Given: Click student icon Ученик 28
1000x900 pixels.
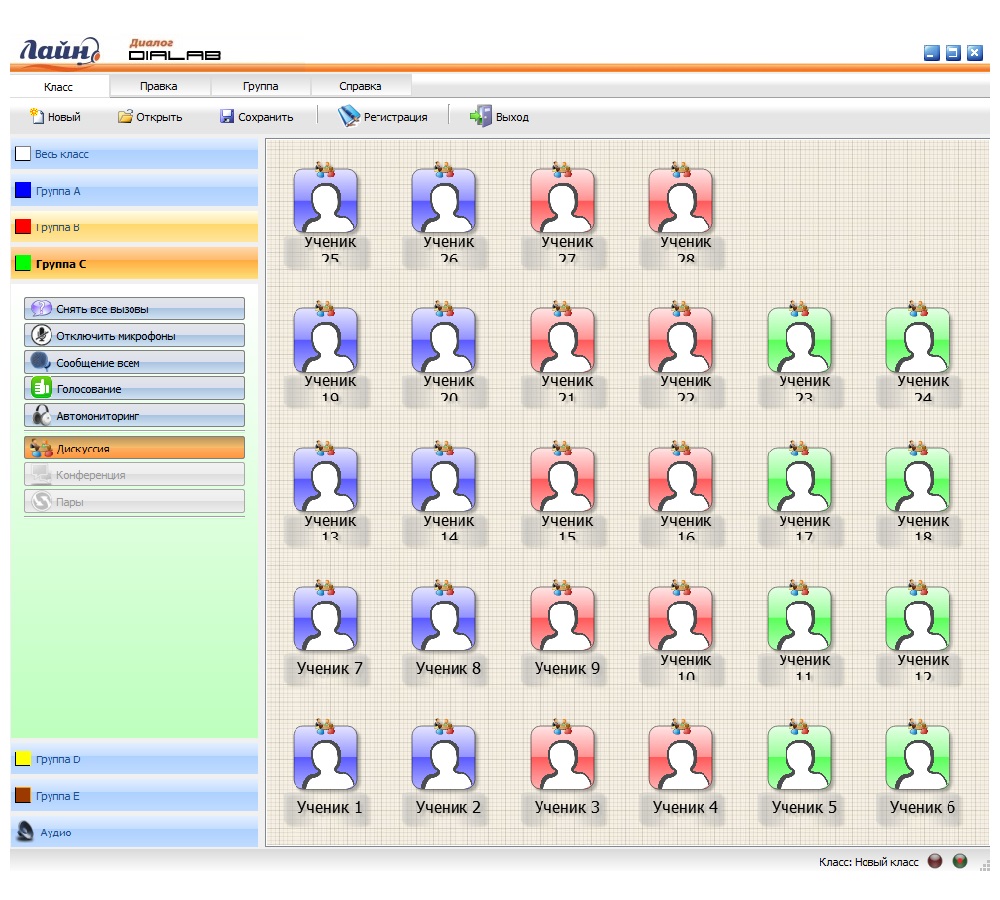Looking at the screenshot, I should (680, 201).
